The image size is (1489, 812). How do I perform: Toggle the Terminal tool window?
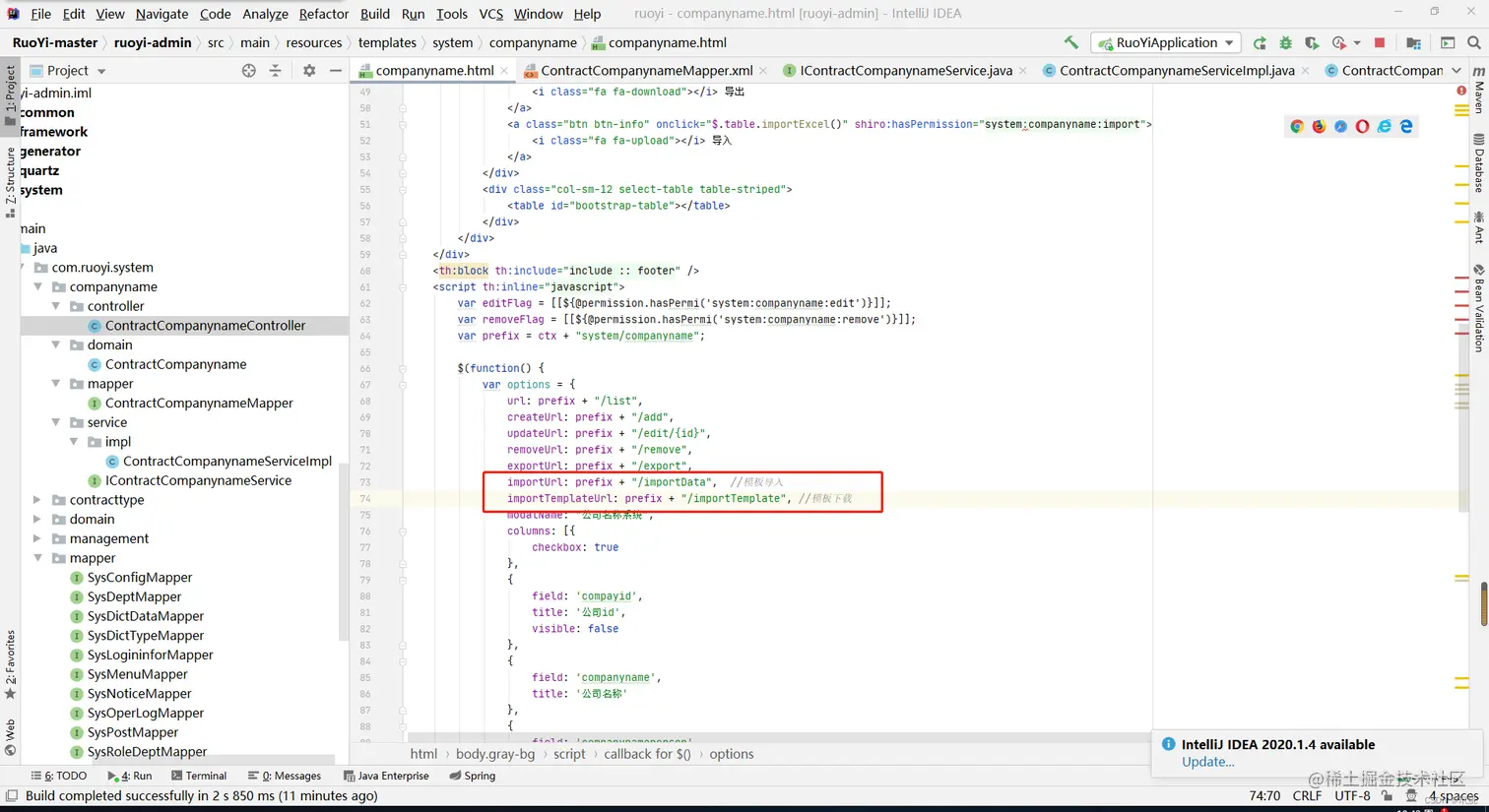pos(199,776)
